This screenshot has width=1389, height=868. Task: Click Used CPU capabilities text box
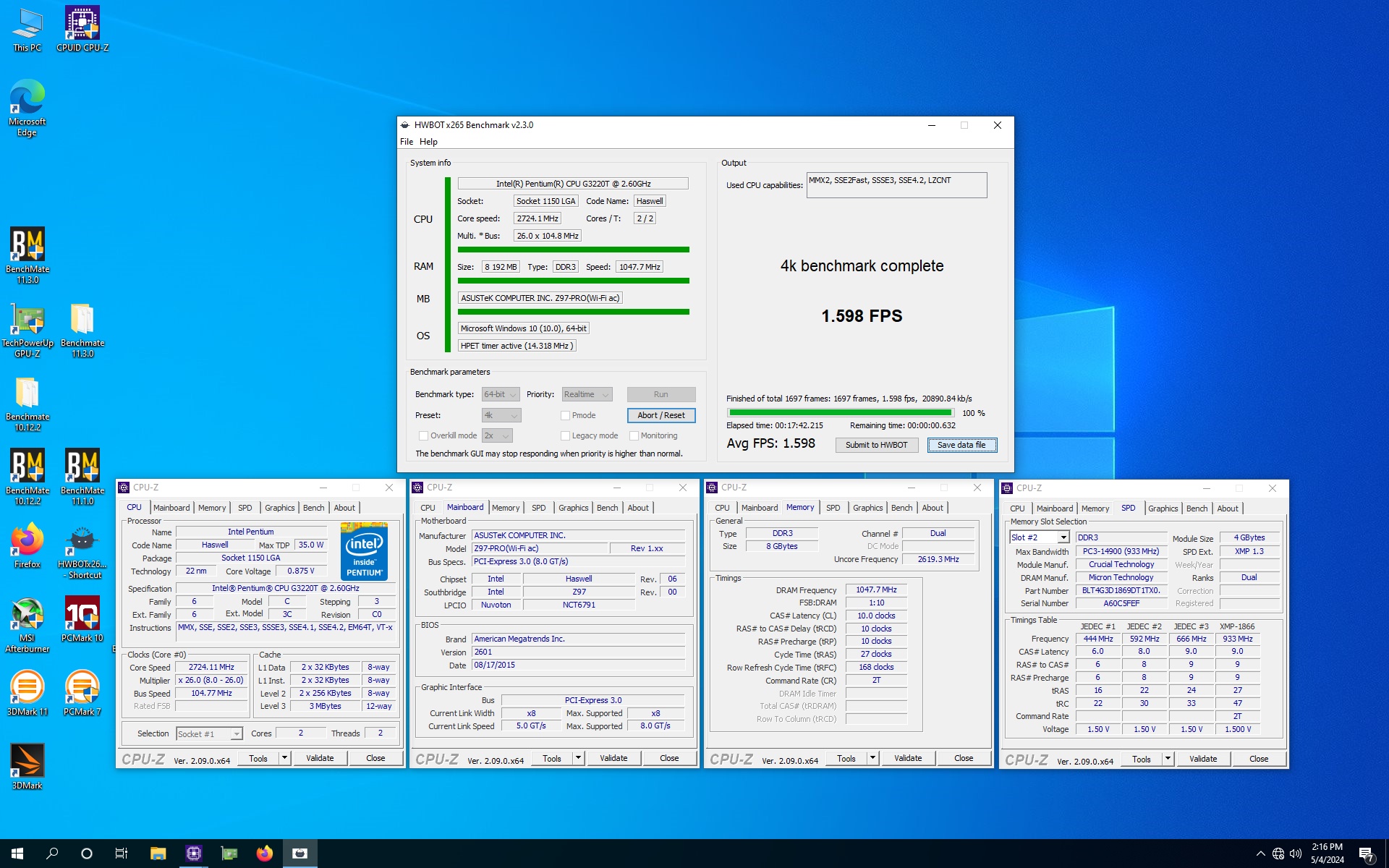(896, 185)
